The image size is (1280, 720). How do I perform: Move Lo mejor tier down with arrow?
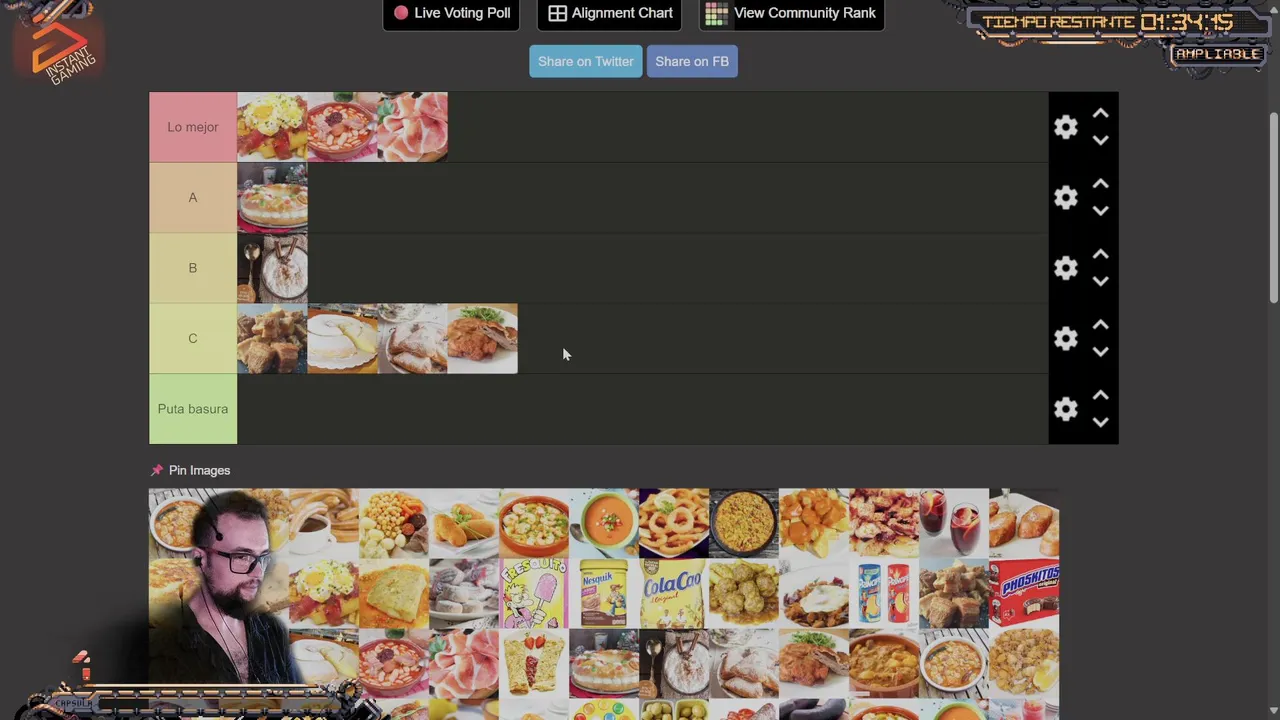click(x=1100, y=141)
